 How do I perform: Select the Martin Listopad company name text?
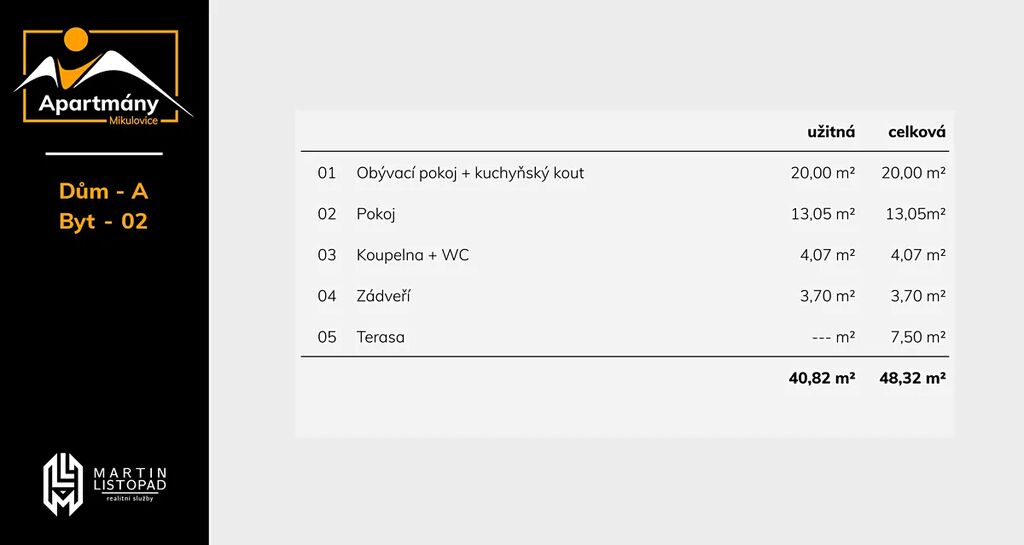[130, 479]
